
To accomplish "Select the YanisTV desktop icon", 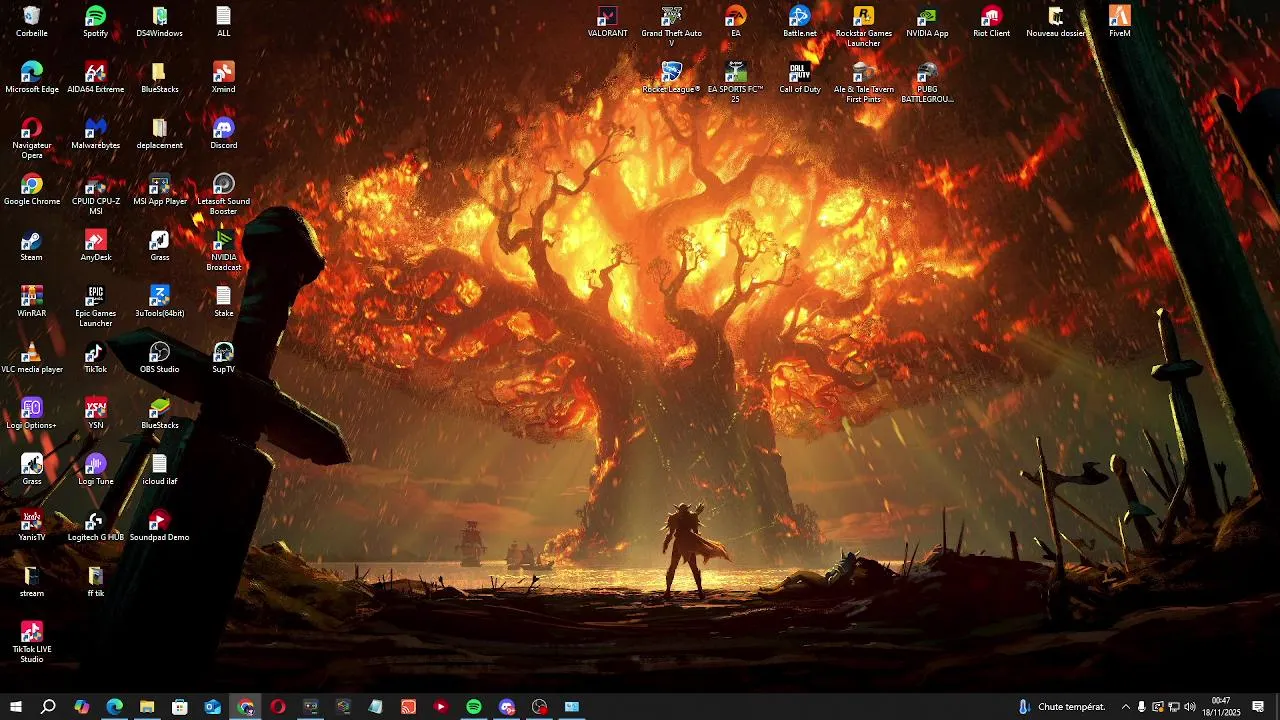I will [32, 526].
